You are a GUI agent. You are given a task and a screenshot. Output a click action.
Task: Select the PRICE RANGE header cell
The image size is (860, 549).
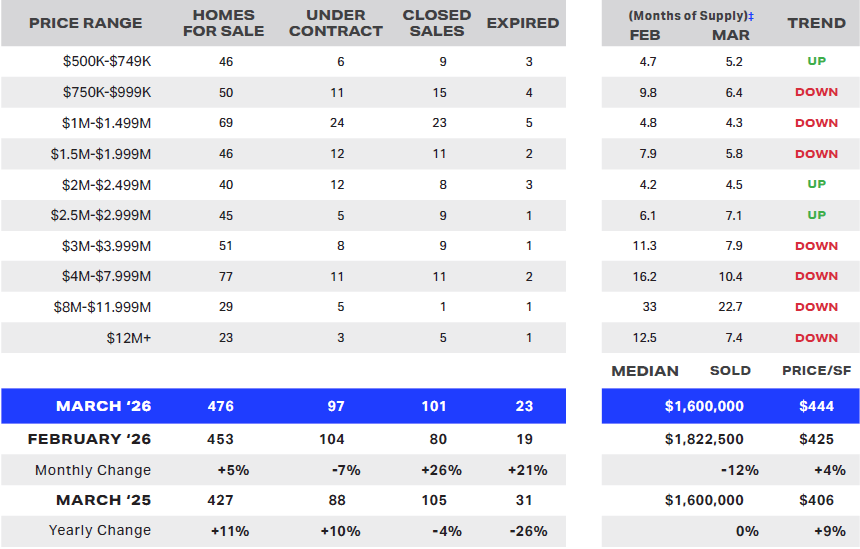point(86,23)
